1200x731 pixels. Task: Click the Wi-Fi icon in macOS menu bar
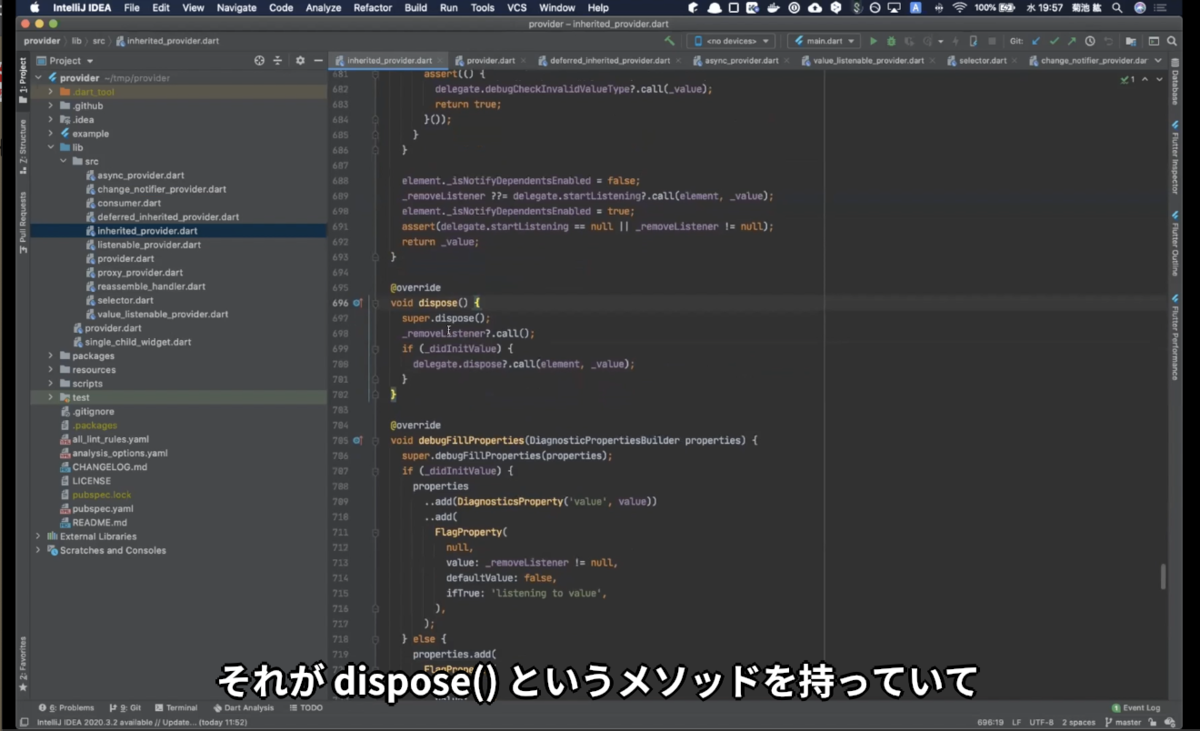959,8
